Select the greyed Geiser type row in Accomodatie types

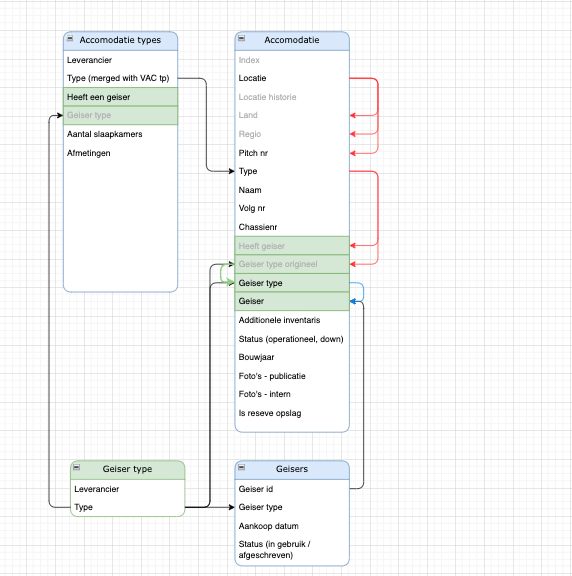[120, 115]
